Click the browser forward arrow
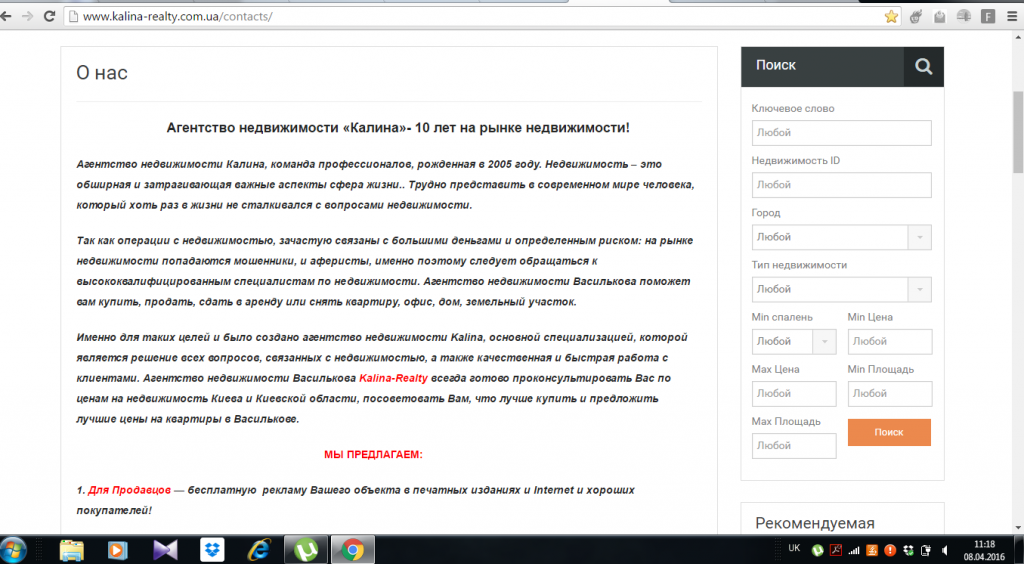 (27, 16)
